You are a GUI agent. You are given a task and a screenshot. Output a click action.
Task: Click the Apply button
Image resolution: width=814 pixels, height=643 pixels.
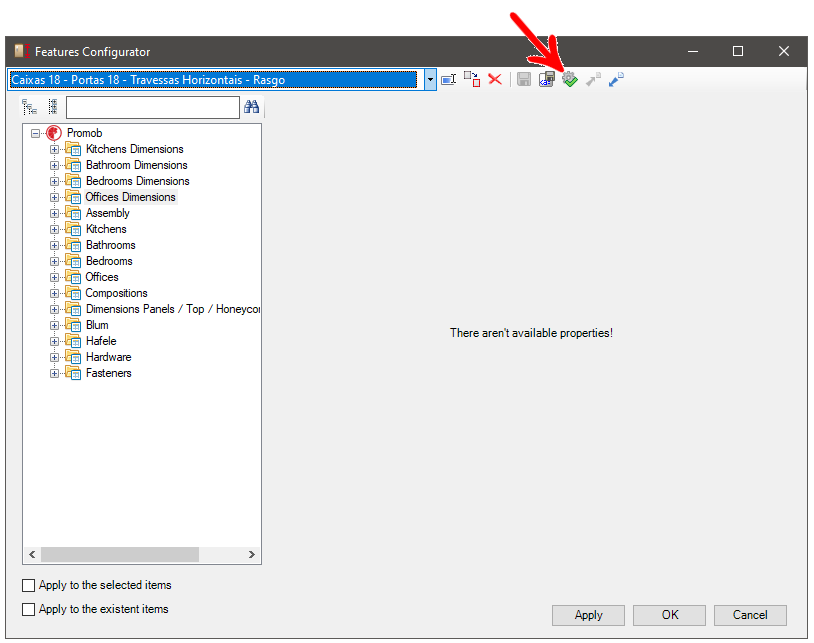(x=588, y=615)
